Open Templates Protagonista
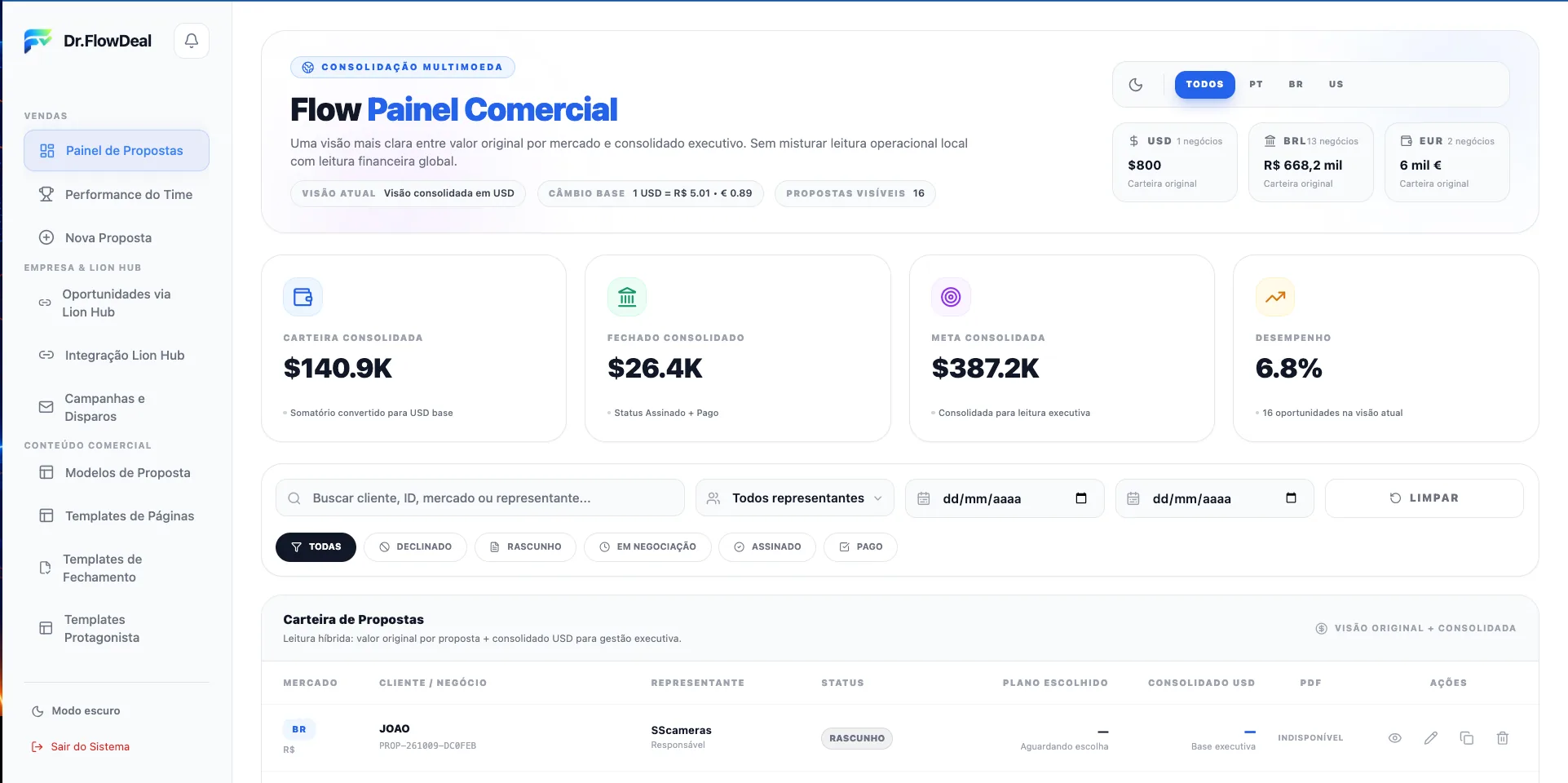1568x783 pixels. [x=117, y=628]
